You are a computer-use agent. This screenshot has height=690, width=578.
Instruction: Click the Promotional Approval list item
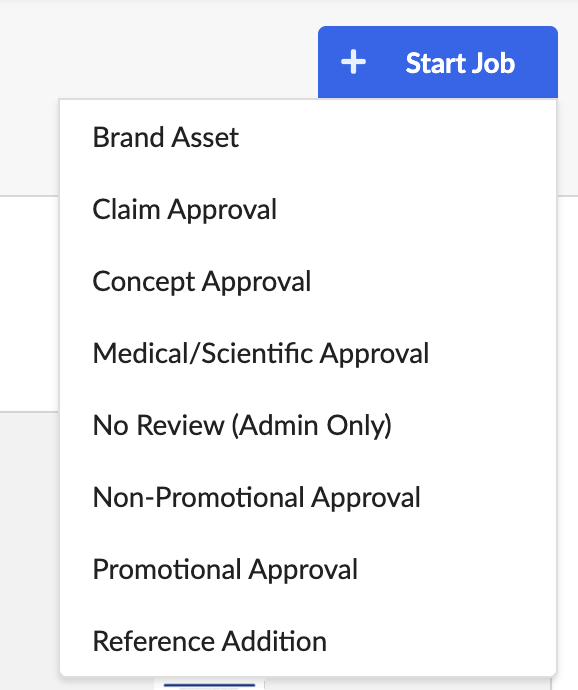[308, 569]
